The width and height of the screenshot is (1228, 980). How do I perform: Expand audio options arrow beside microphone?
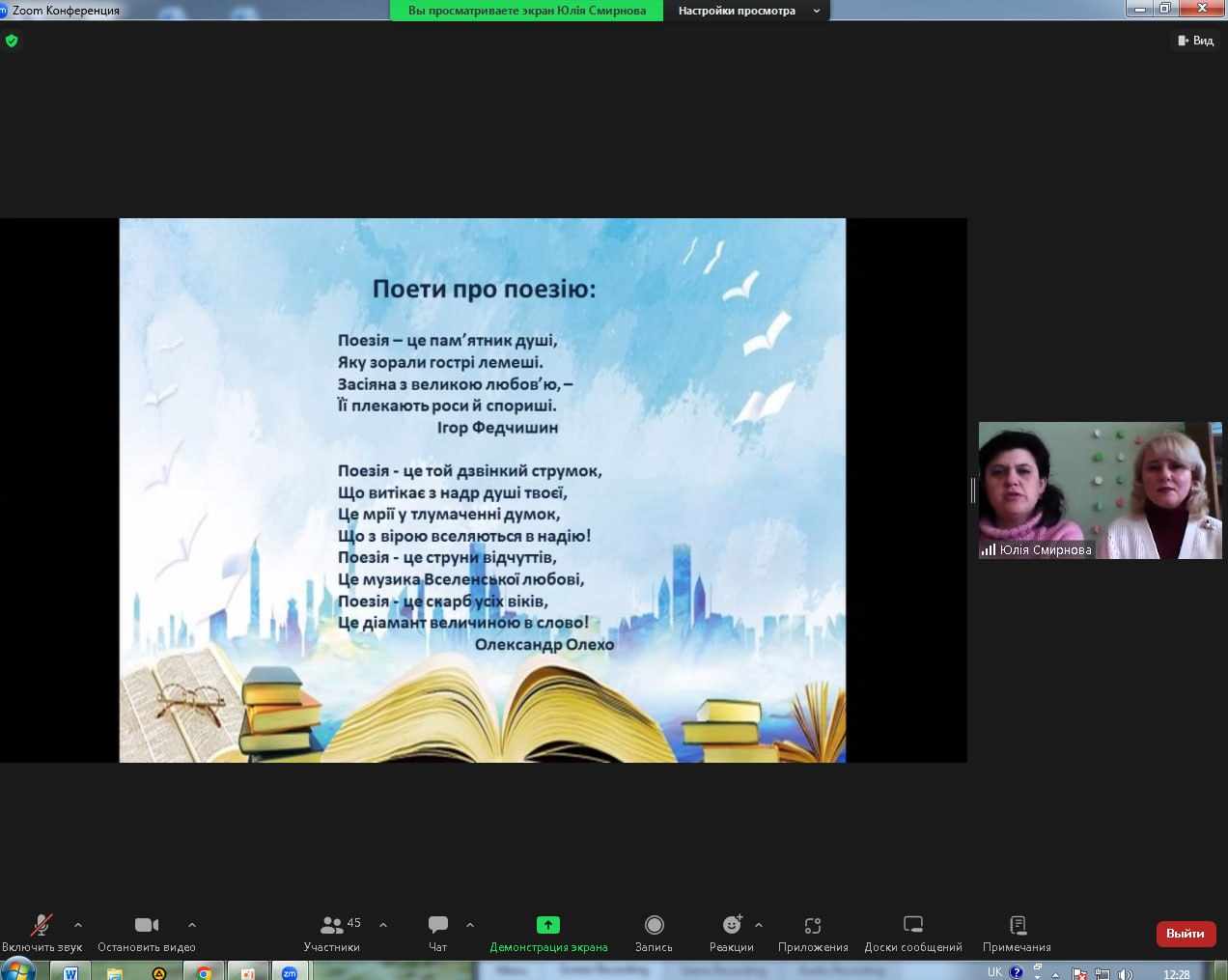click(78, 925)
